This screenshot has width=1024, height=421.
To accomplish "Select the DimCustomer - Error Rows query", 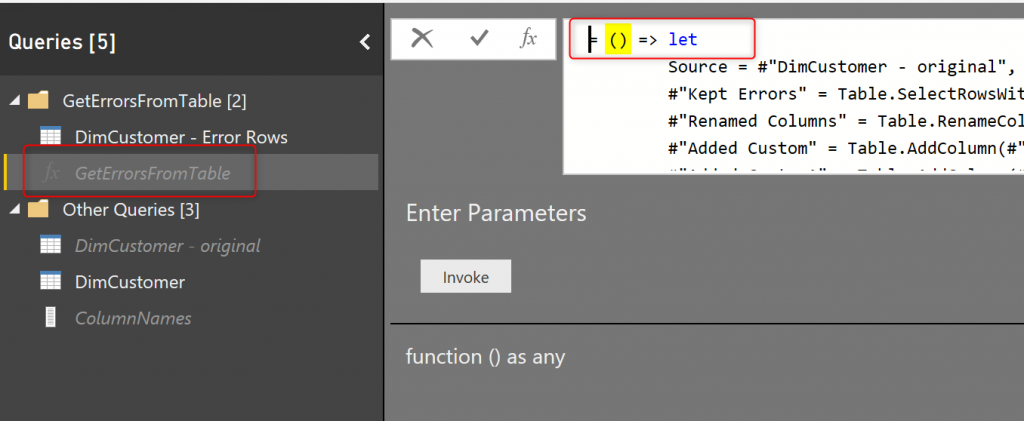I will (x=181, y=137).
